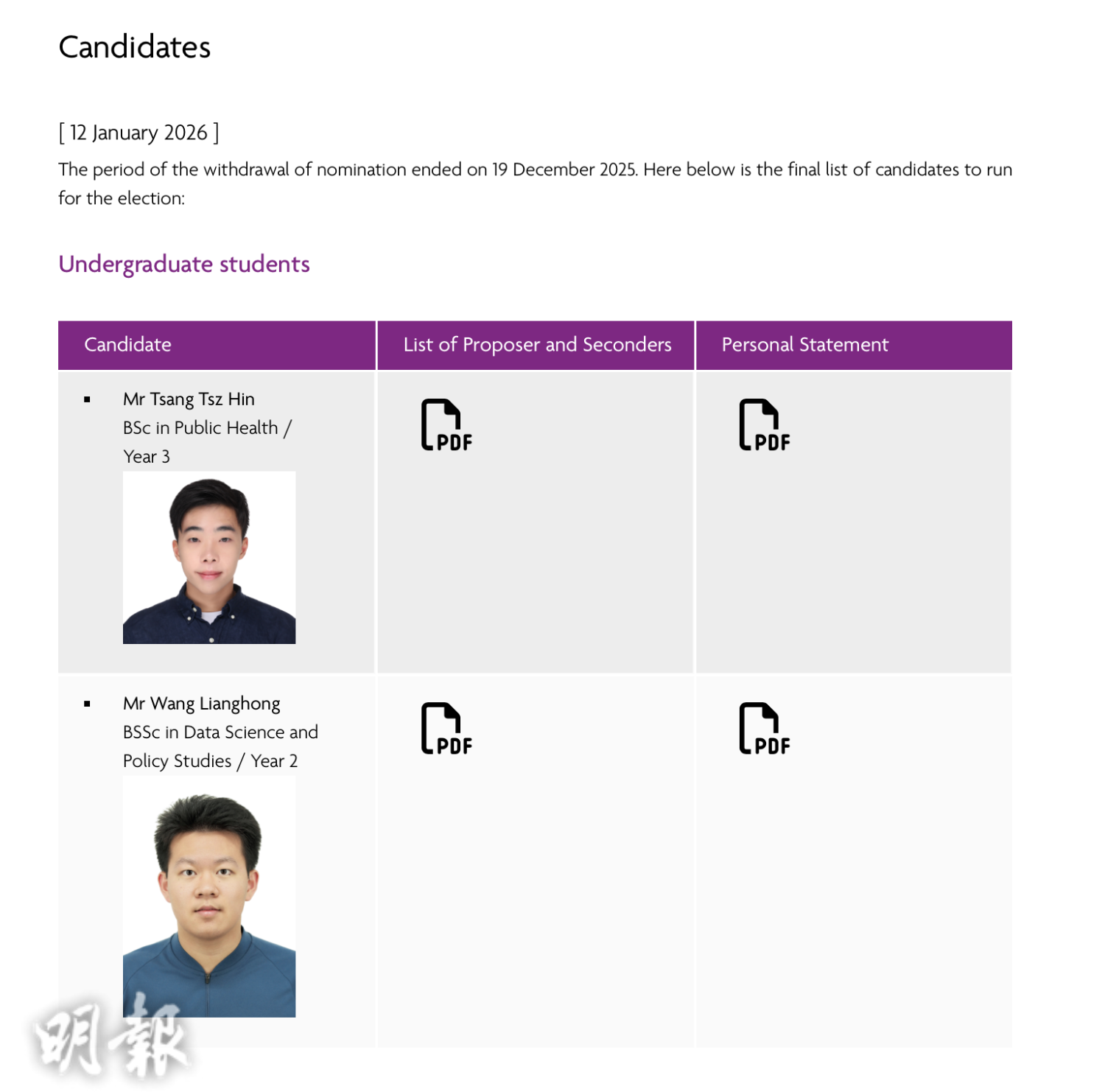Click "BSSc in Data Science and Policy Studies" text

click(x=220, y=732)
